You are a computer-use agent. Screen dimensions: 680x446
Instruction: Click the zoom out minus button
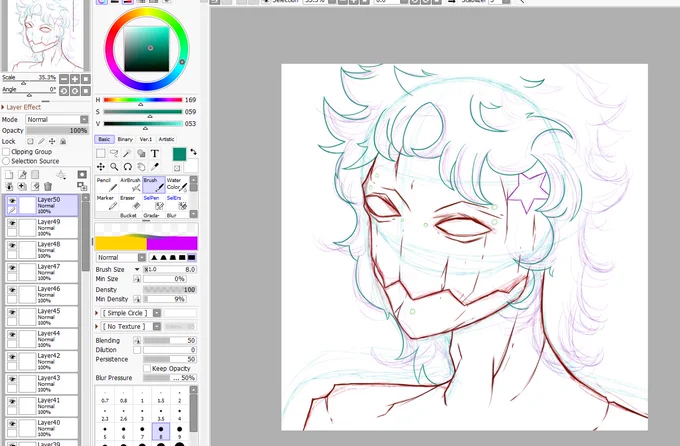coord(64,79)
